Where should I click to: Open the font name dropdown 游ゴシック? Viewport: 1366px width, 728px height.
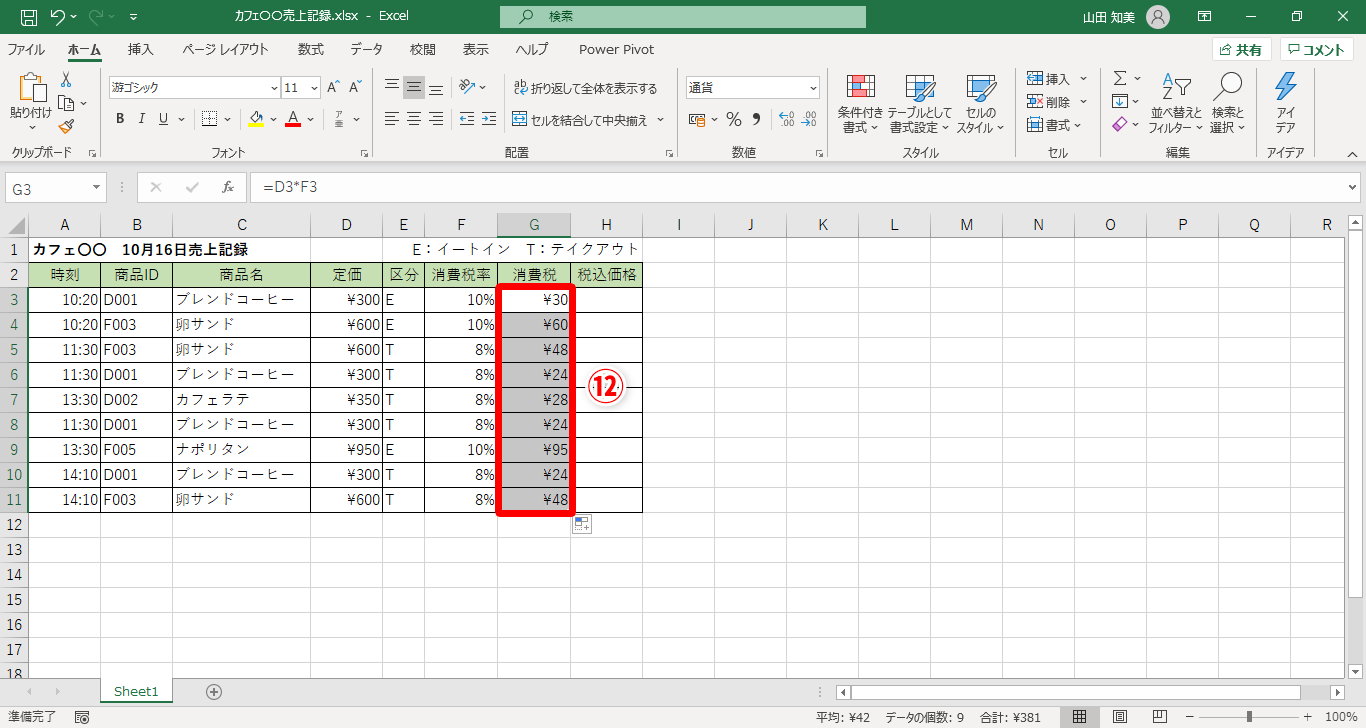[x=273, y=88]
